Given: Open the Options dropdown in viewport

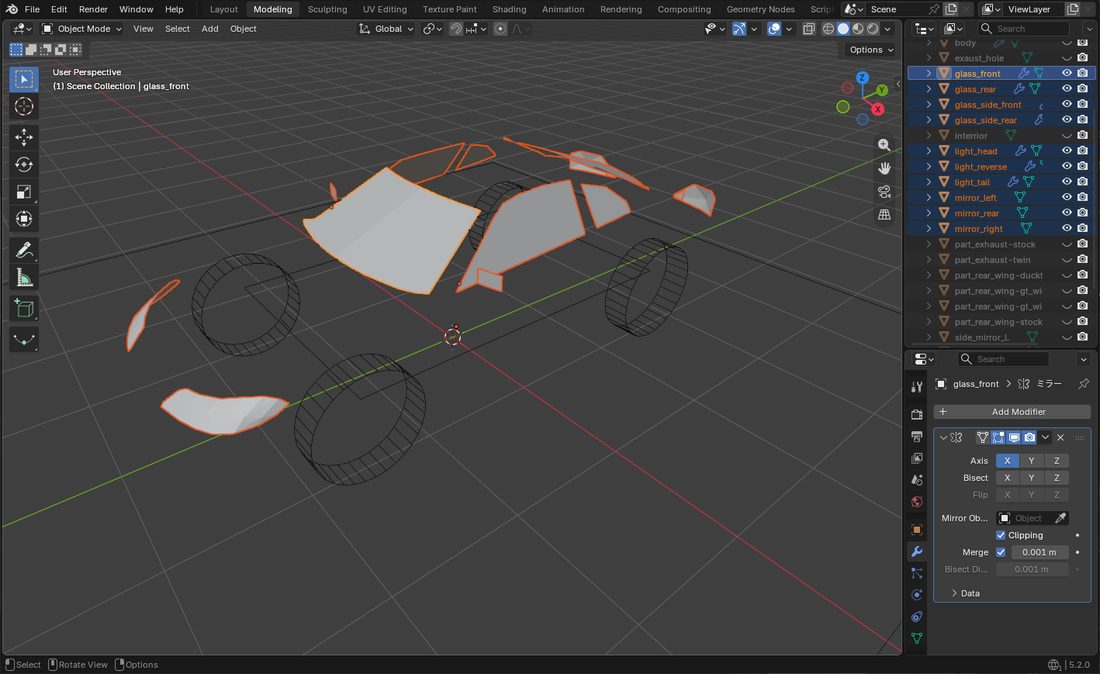Looking at the screenshot, I should [x=871, y=50].
